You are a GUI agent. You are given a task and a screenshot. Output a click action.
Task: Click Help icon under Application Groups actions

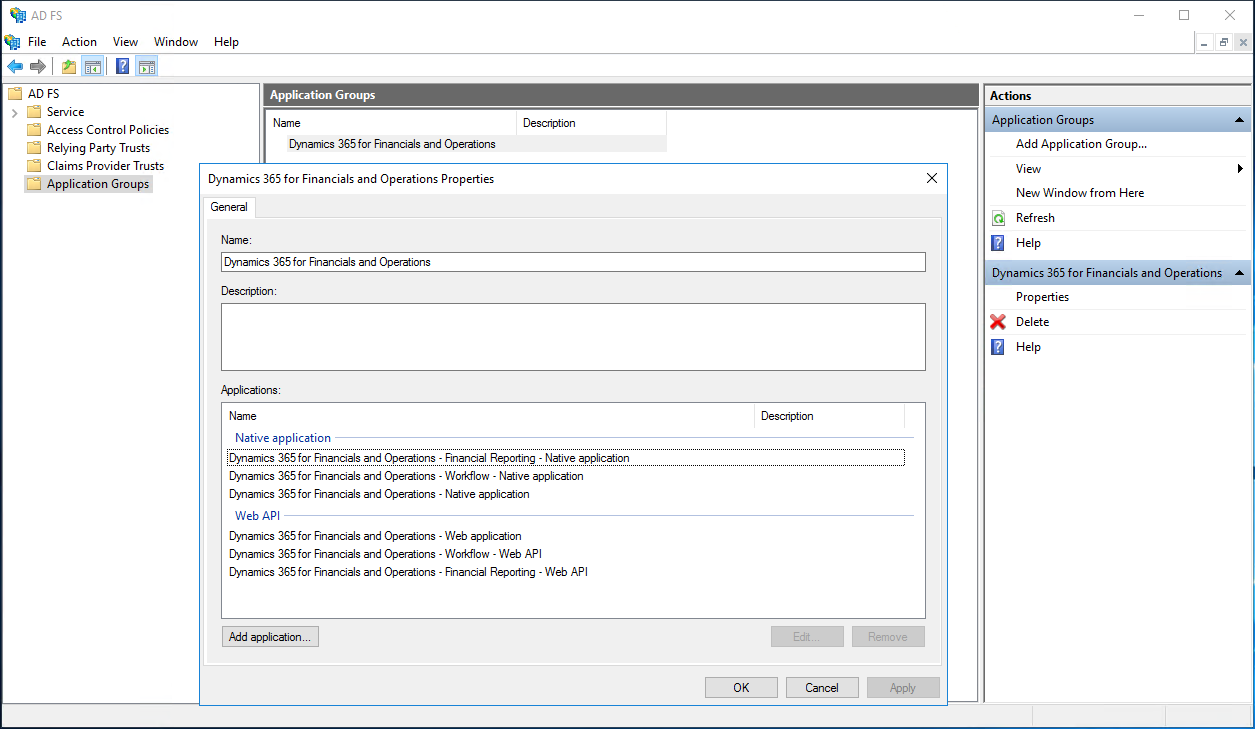pyautogui.click(x=998, y=243)
